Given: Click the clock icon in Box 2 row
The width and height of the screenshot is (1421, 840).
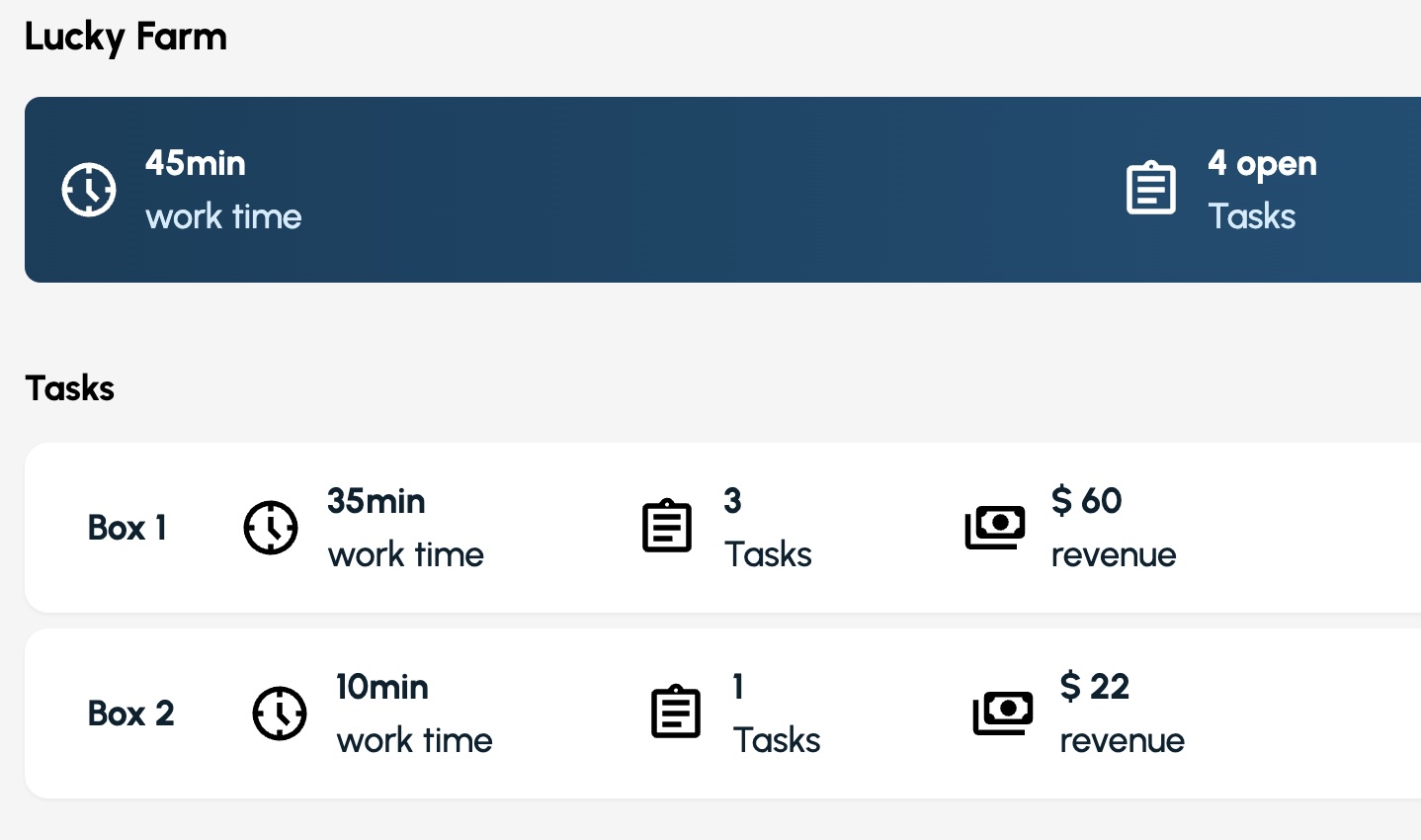Looking at the screenshot, I should [280, 713].
